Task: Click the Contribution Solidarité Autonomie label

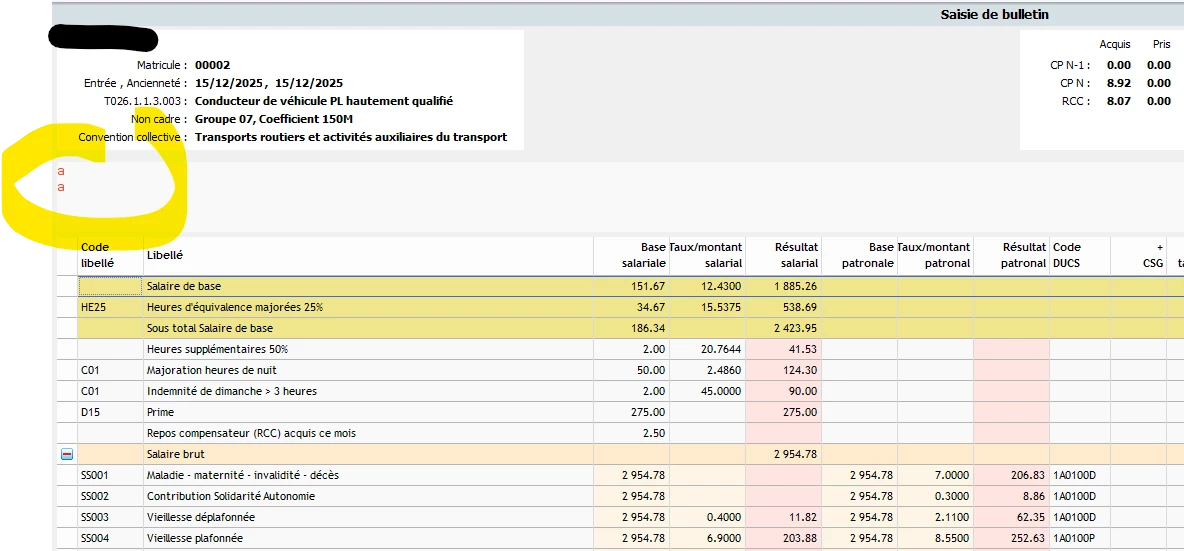Action: pyautogui.click(x=230, y=496)
